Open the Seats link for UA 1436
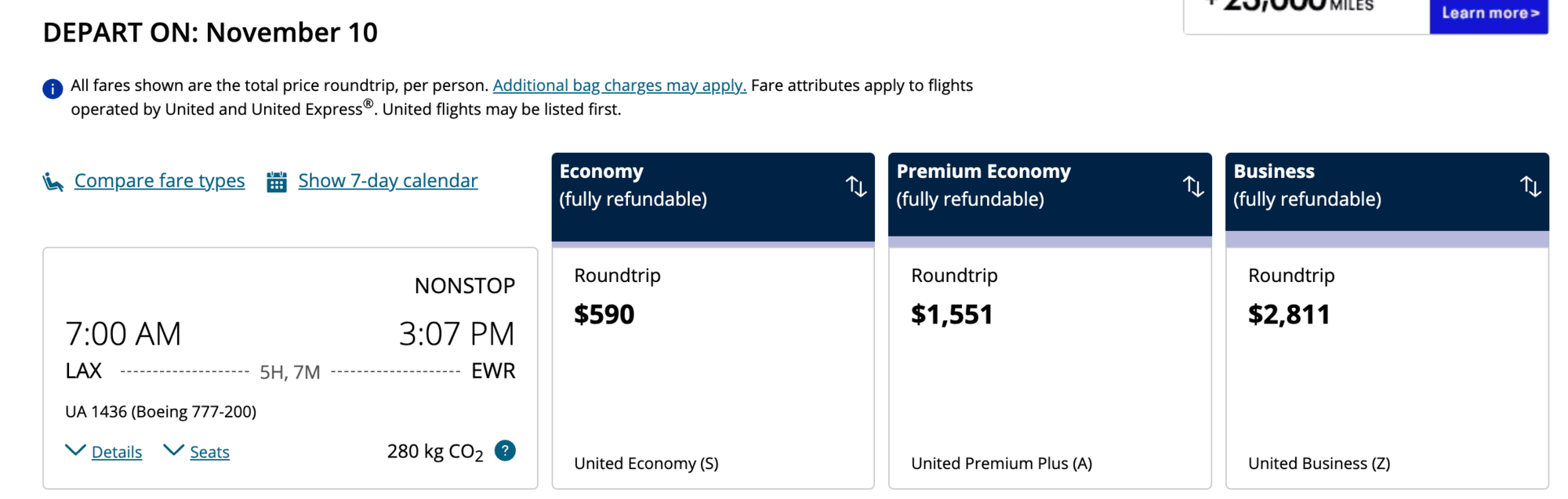Viewport: 1568px width, 499px height. pos(209,452)
